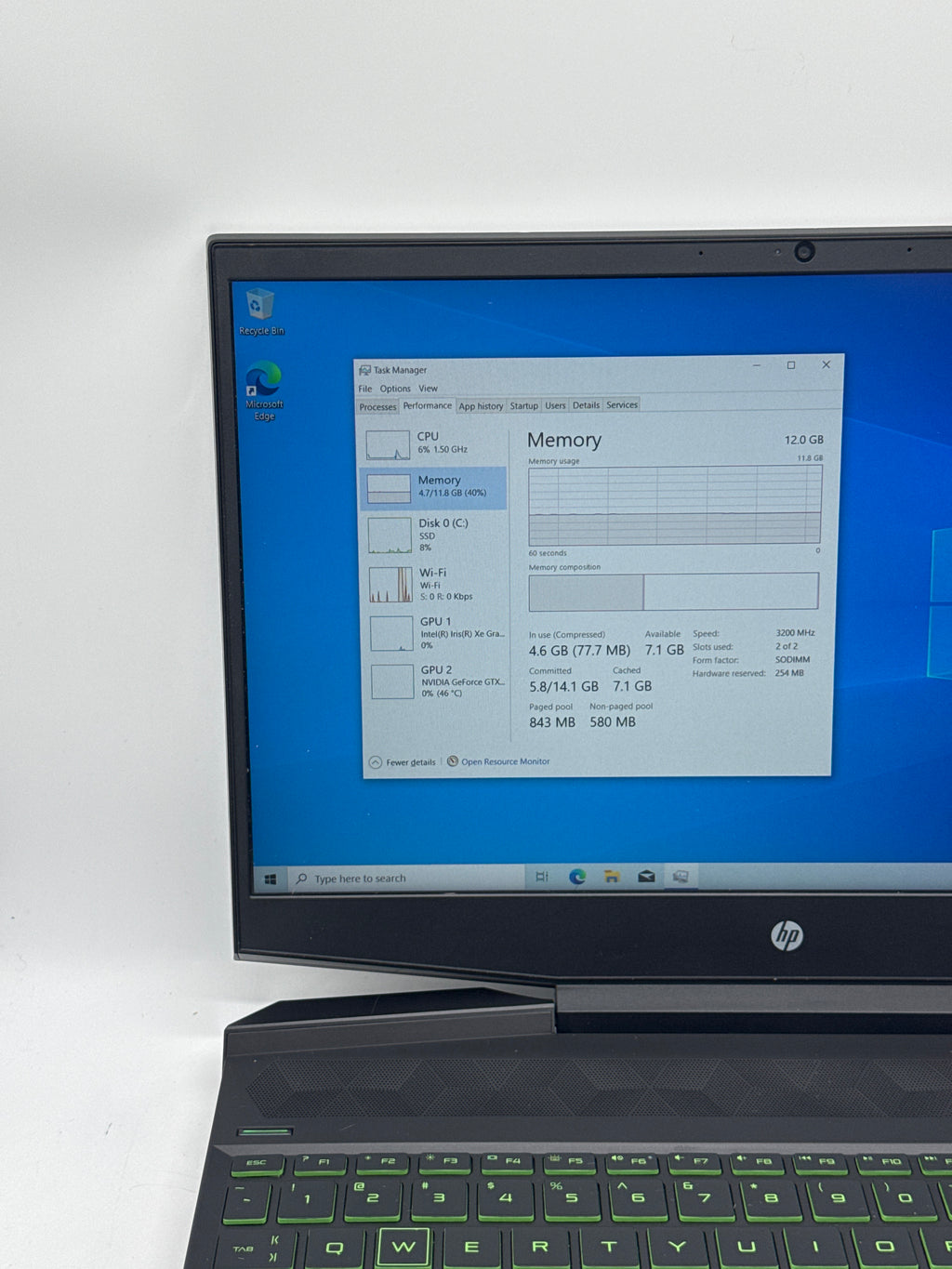
Task: Go to the Startup tab
Action: (524, 405)
